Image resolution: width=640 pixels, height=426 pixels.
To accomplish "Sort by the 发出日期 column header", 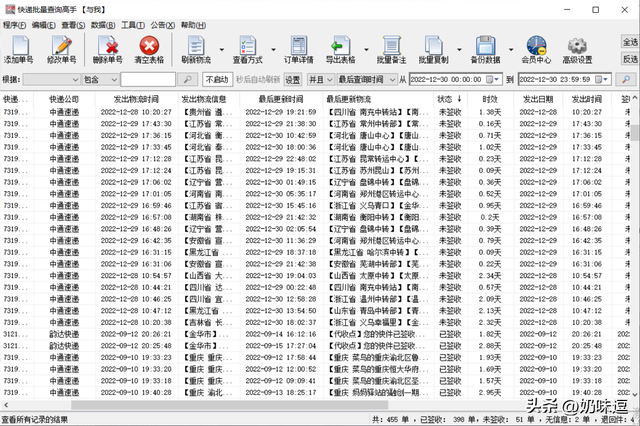I will 538,99.
